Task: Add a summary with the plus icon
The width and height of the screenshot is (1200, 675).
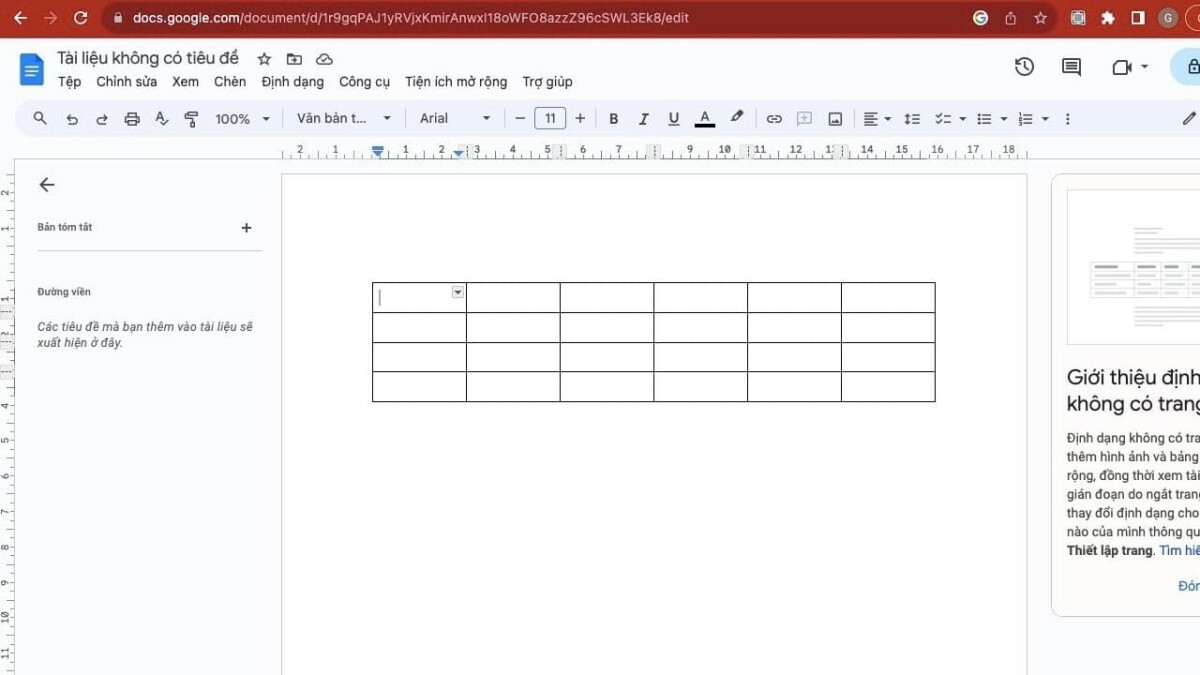Action: (246, 228)
